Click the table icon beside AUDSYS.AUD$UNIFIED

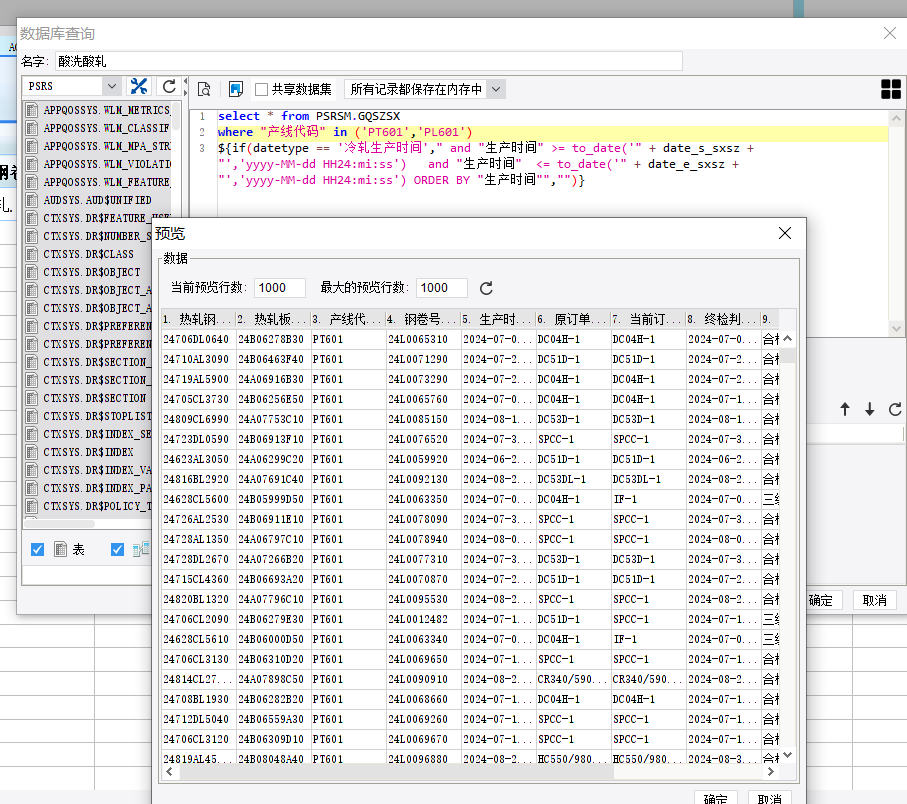tap(32, 200)
